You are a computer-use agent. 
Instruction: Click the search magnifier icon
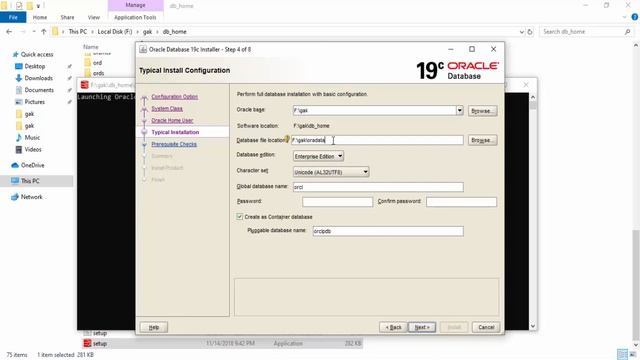(x=627, y=32)
